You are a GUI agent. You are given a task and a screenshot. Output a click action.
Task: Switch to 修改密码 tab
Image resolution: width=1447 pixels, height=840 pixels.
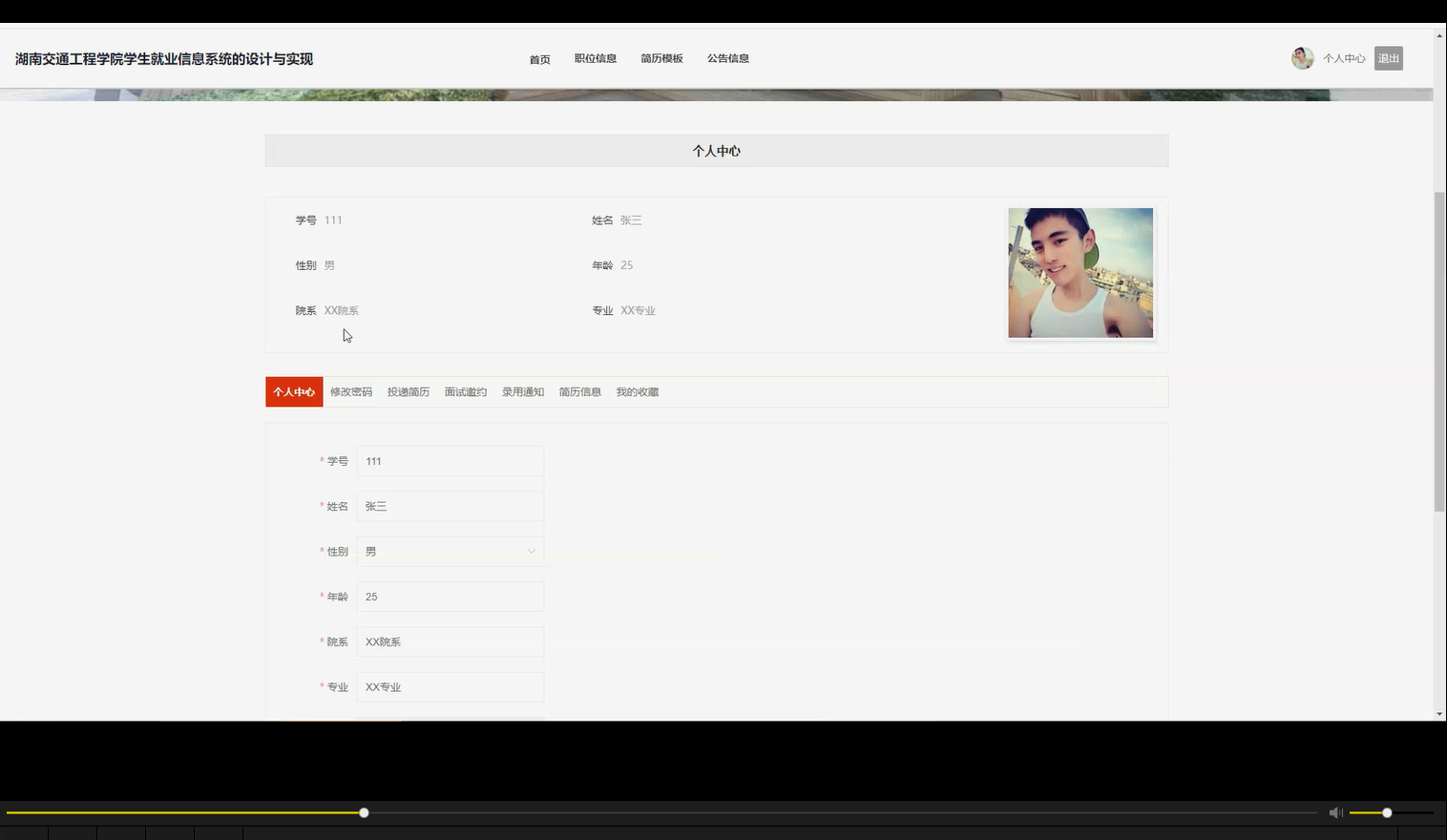[351, 392]
